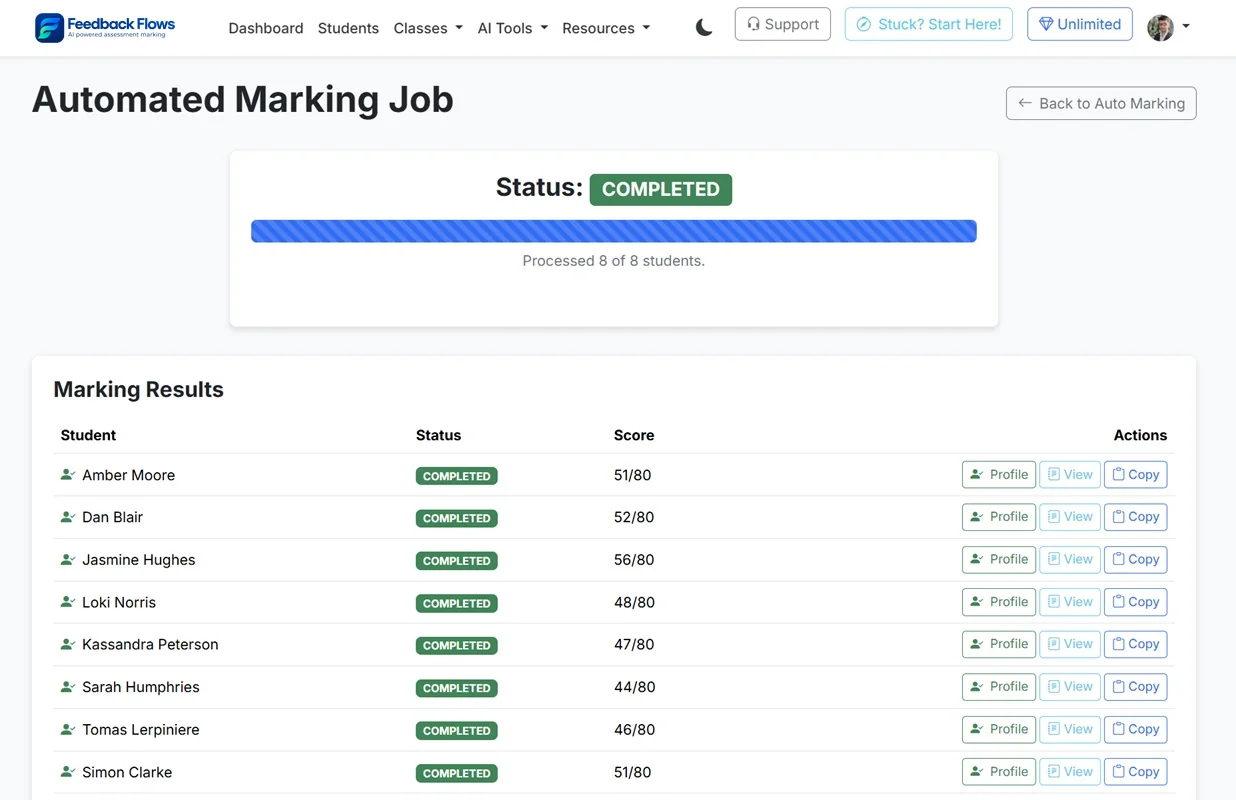
Task: Open the Unlimited plan button
Action: point(1080,24)
